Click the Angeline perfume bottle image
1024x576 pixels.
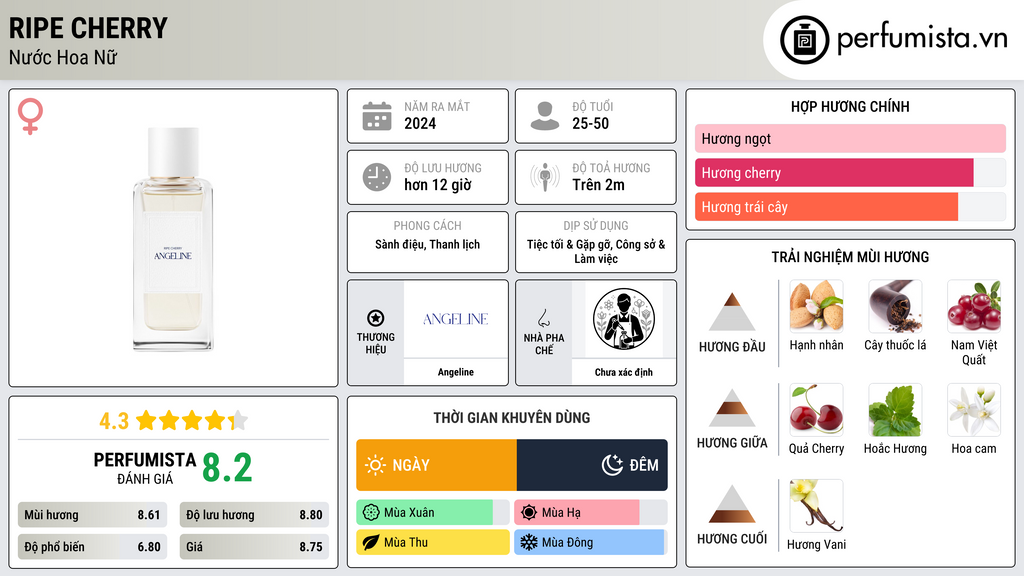coord(173,239)
